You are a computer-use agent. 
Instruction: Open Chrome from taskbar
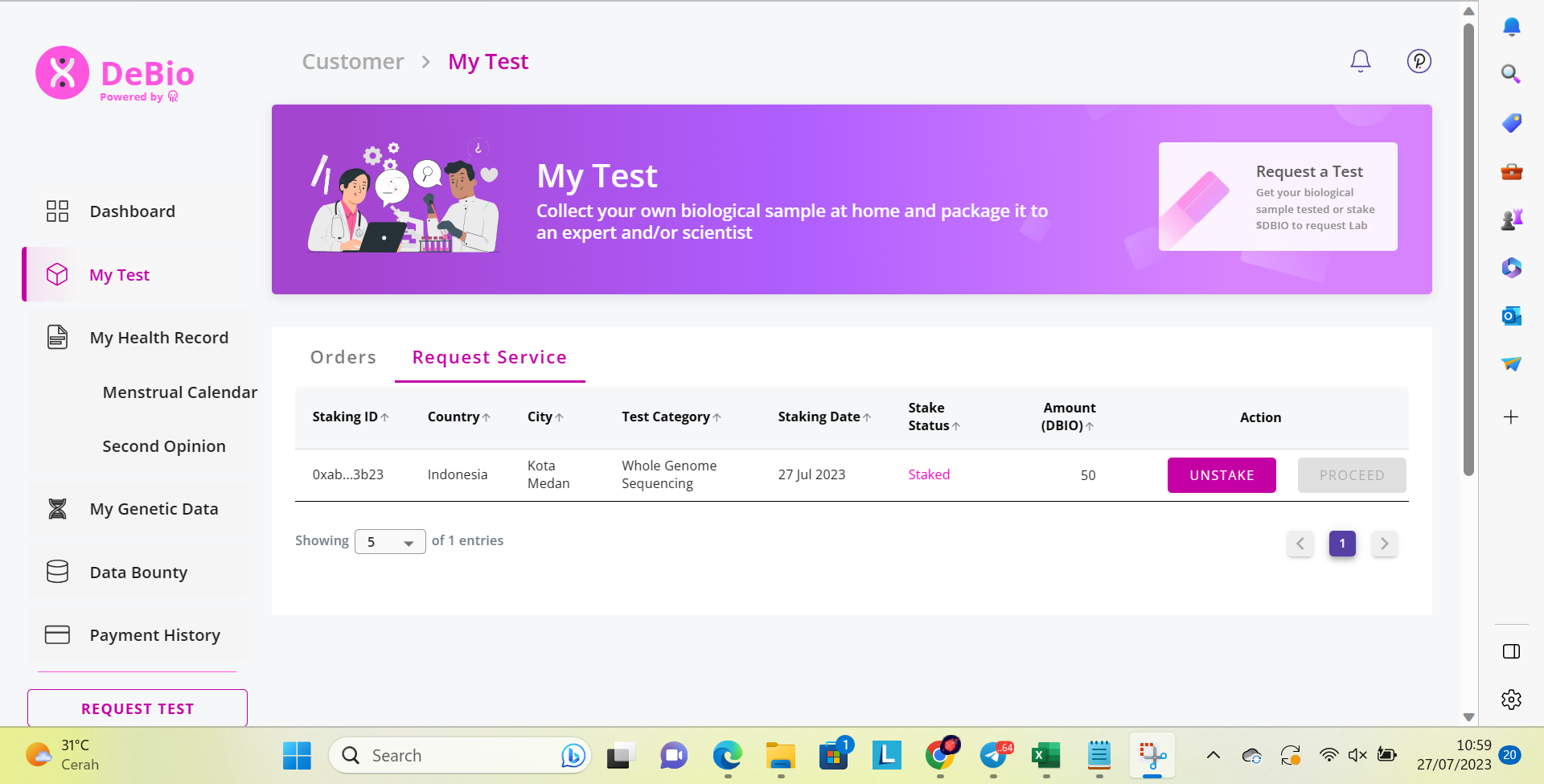(941, 753)
